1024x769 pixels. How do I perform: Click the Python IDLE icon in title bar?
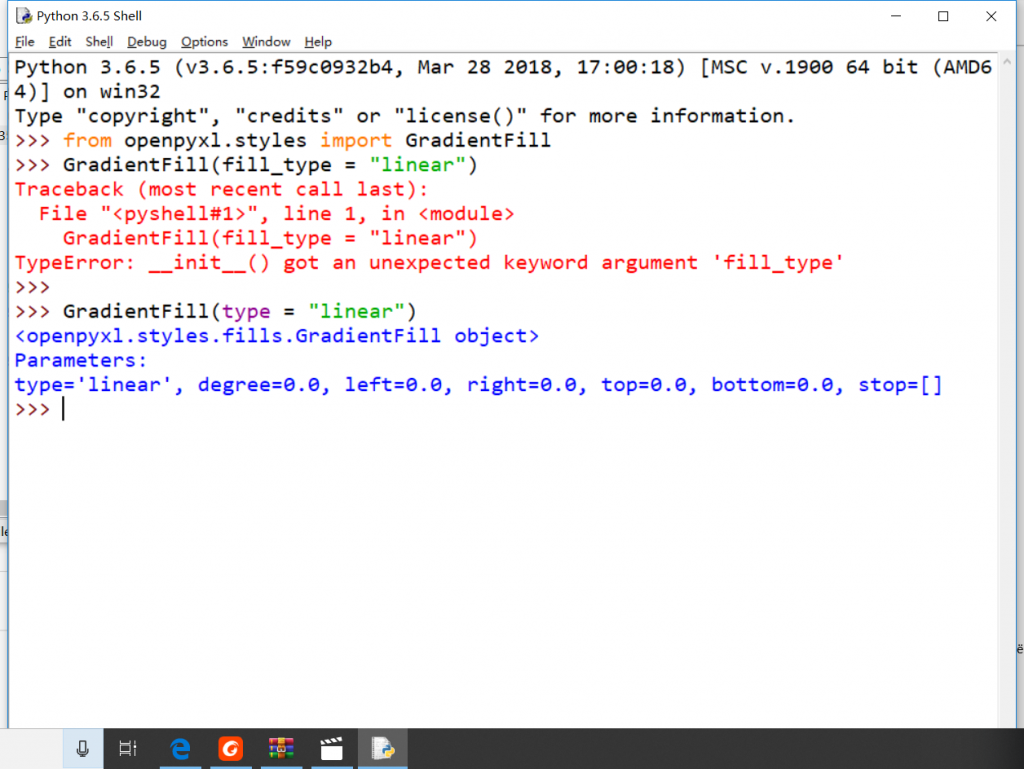[24, 16]
